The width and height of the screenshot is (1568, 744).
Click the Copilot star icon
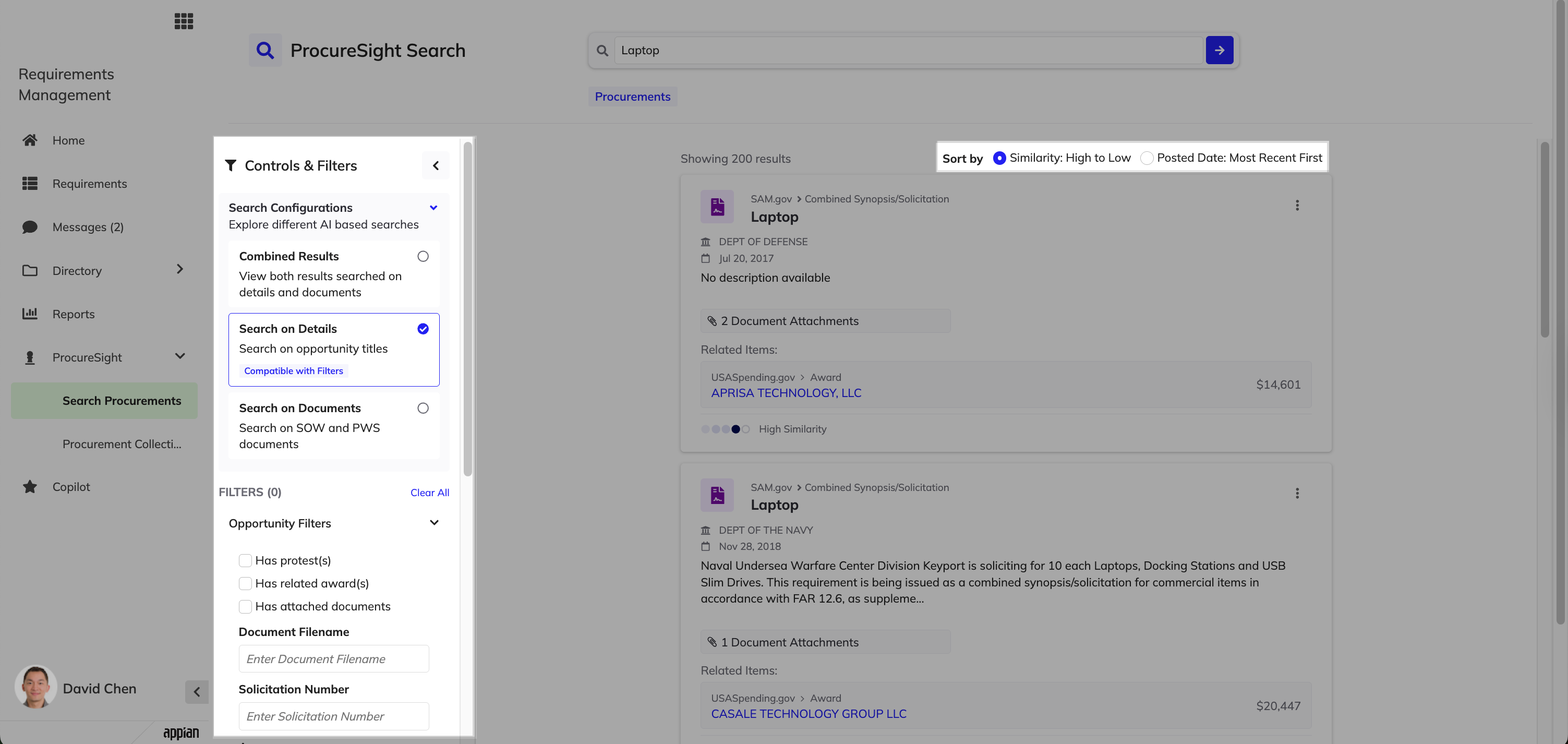pos(30,487)
